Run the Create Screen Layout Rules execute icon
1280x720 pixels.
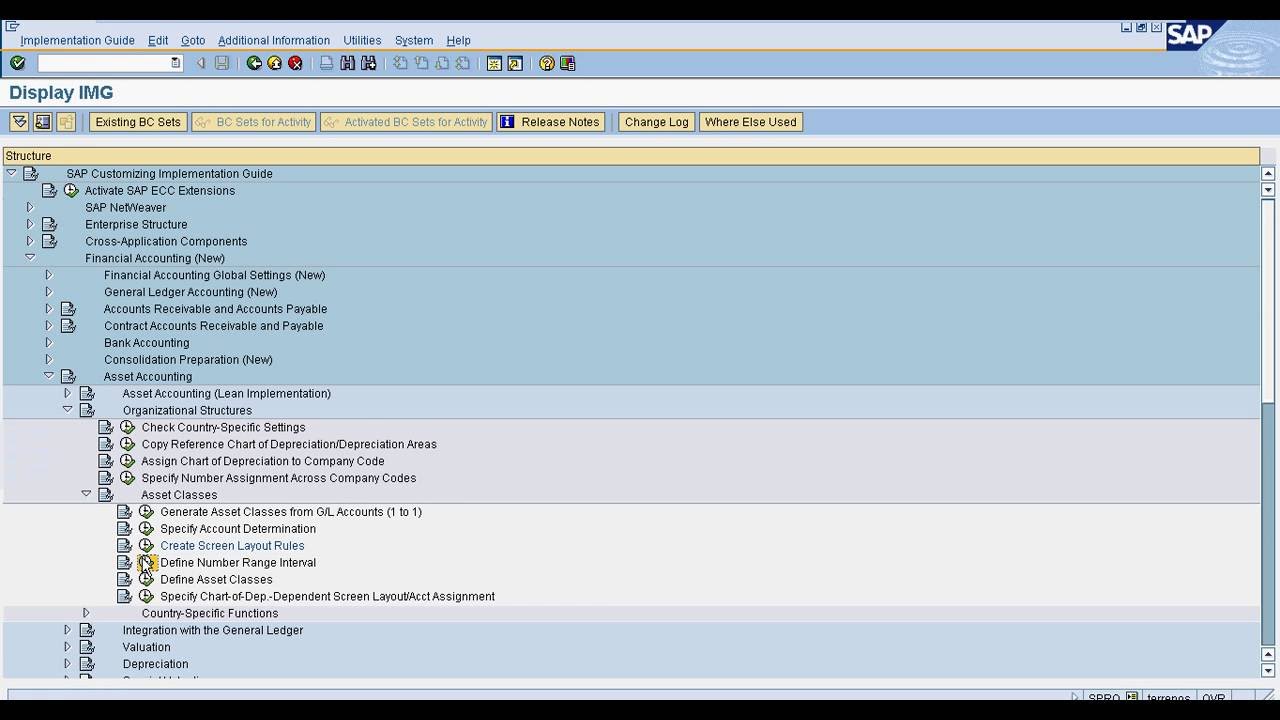[x=146, y=546]
